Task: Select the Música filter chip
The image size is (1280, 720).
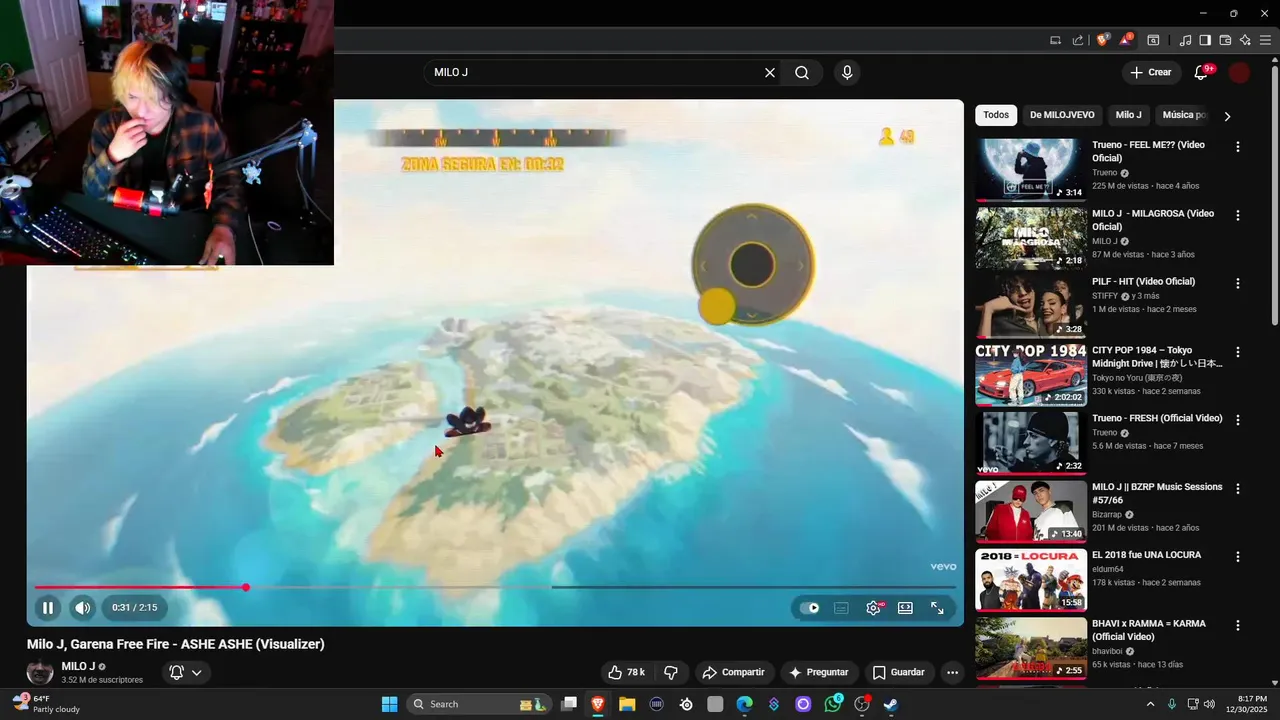Action: [1184, 115]
